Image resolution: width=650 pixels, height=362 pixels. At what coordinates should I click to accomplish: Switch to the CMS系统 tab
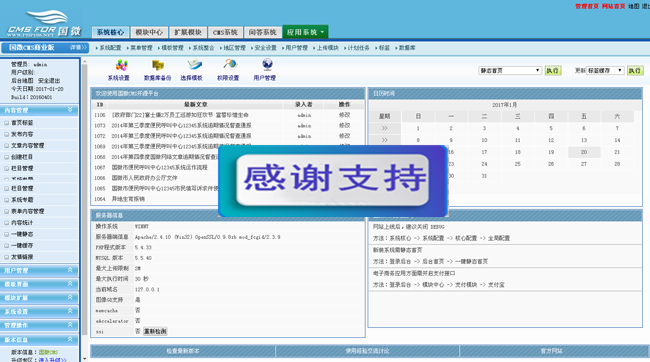tap(225, 32)
